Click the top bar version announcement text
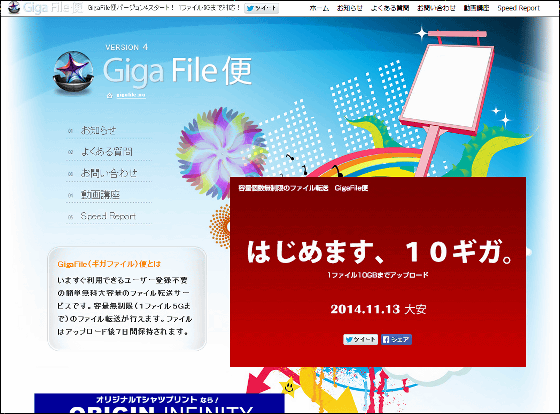 (164, 8)
